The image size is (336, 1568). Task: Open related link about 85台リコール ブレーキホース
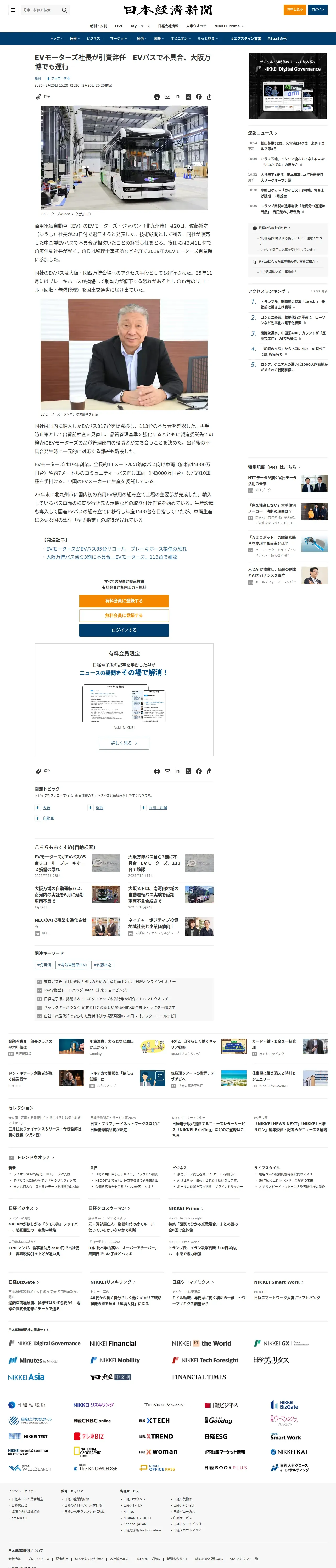116,549
